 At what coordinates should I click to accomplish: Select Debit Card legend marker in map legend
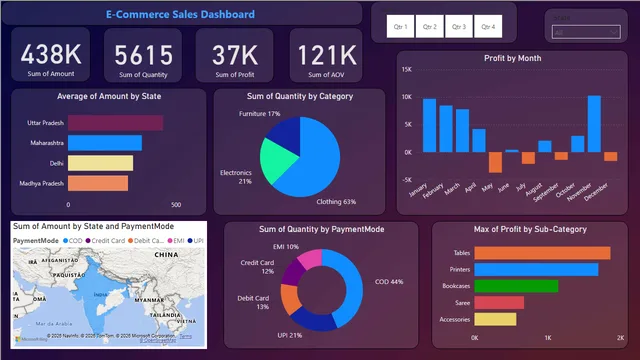[131, 241]
